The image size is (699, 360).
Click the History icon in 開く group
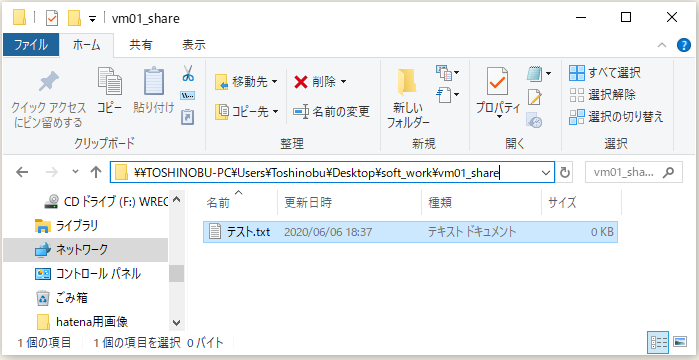(534, 120)
